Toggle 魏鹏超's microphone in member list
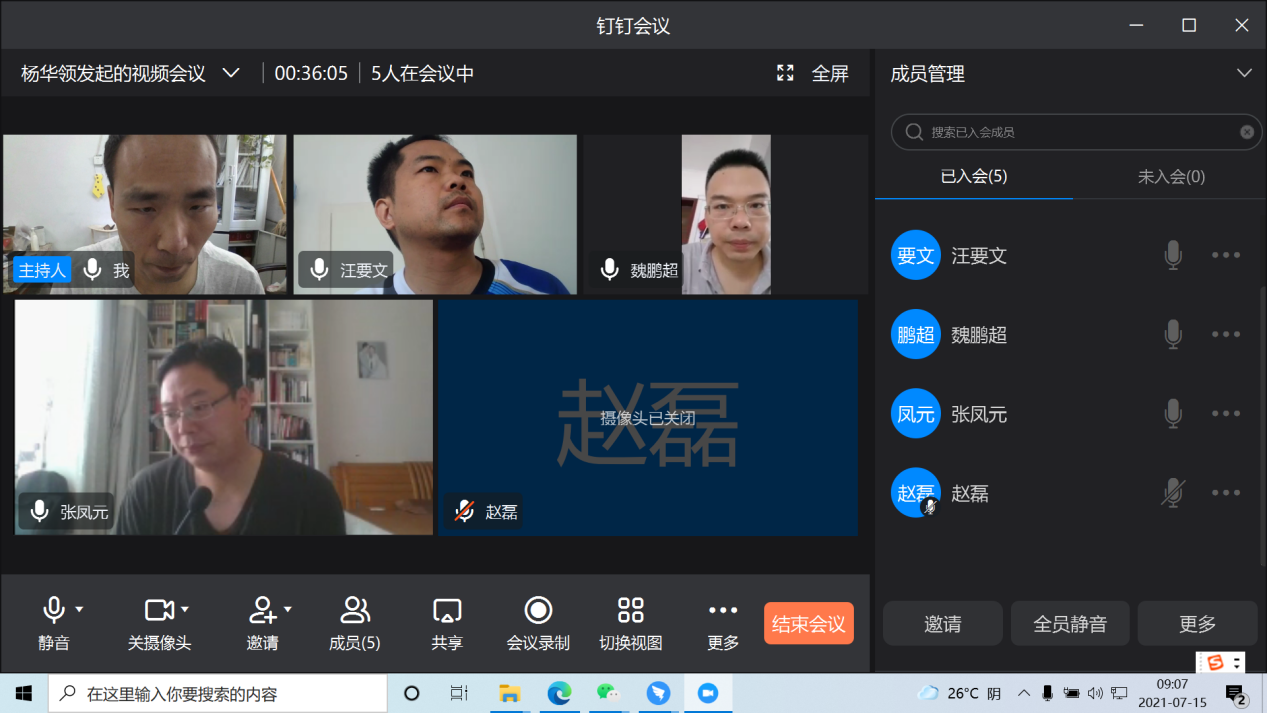Screen dimensions: 1267x713 [1173, 334]
